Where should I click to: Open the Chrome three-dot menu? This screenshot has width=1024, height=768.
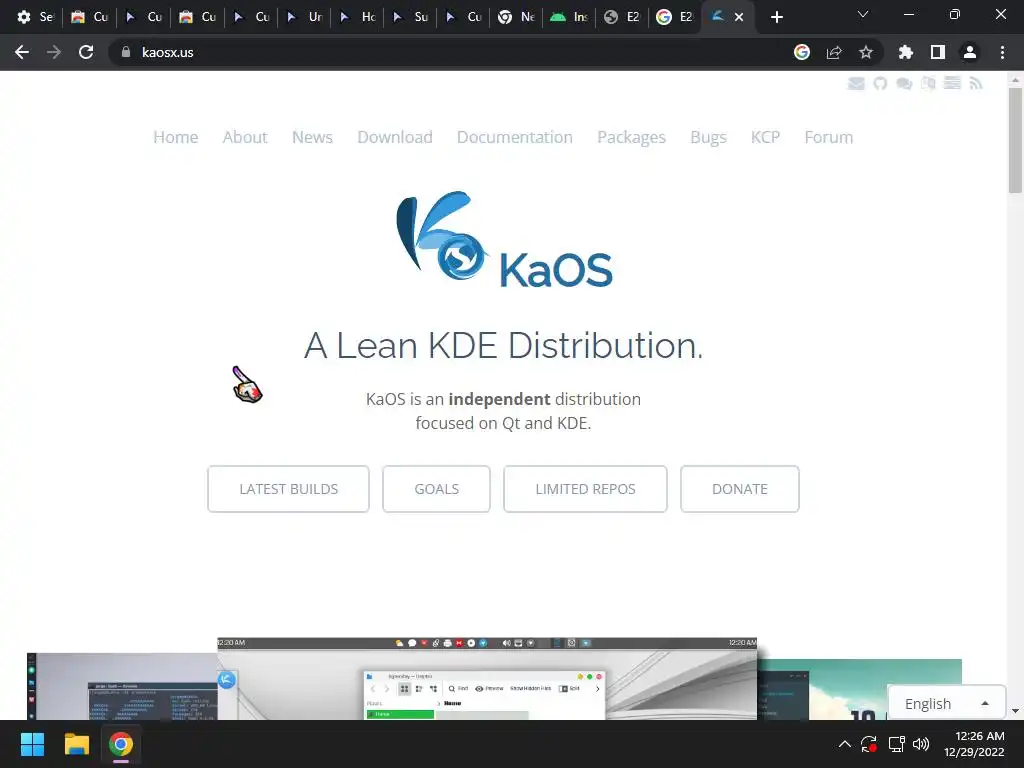(1002, 52)
